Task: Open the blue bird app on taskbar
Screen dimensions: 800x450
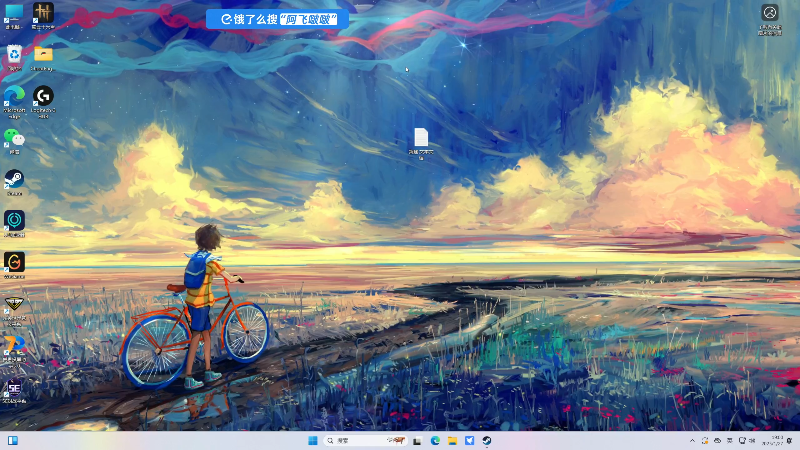Action: pos(469,440)
